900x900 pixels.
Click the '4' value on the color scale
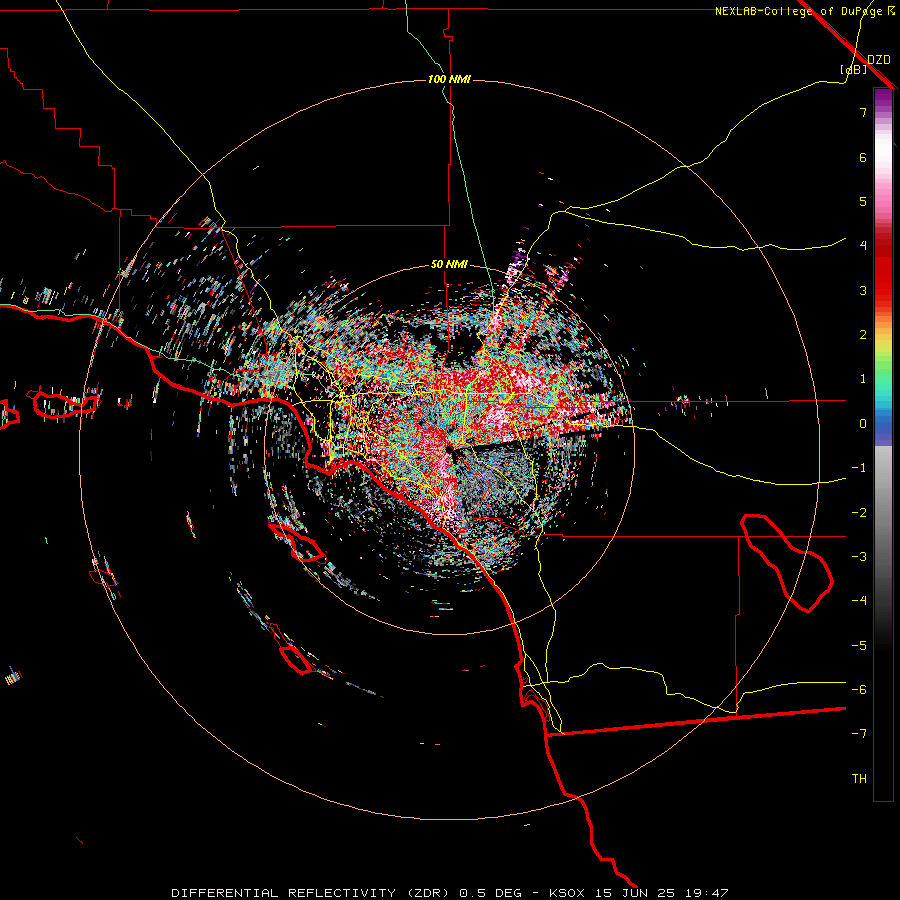[x=863, y=246]
